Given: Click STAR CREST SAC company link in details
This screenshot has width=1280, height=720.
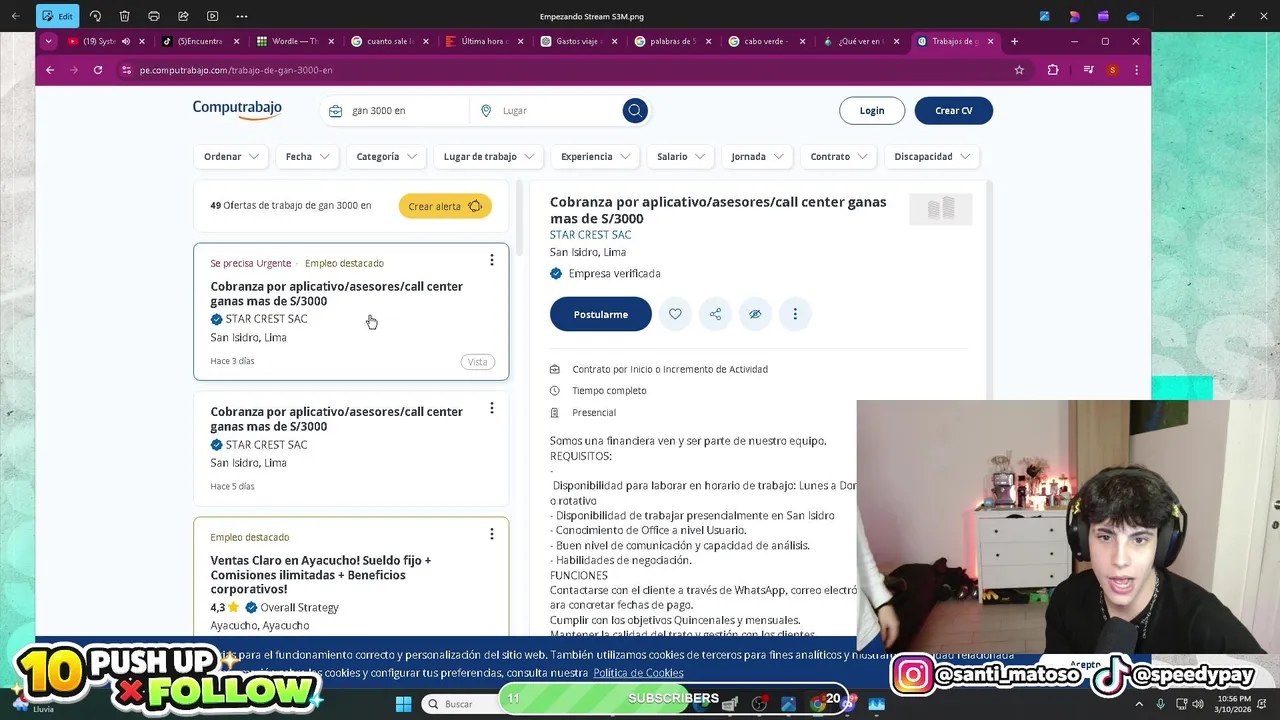Looking at the screenshot, I should click(x=590, y=235).
